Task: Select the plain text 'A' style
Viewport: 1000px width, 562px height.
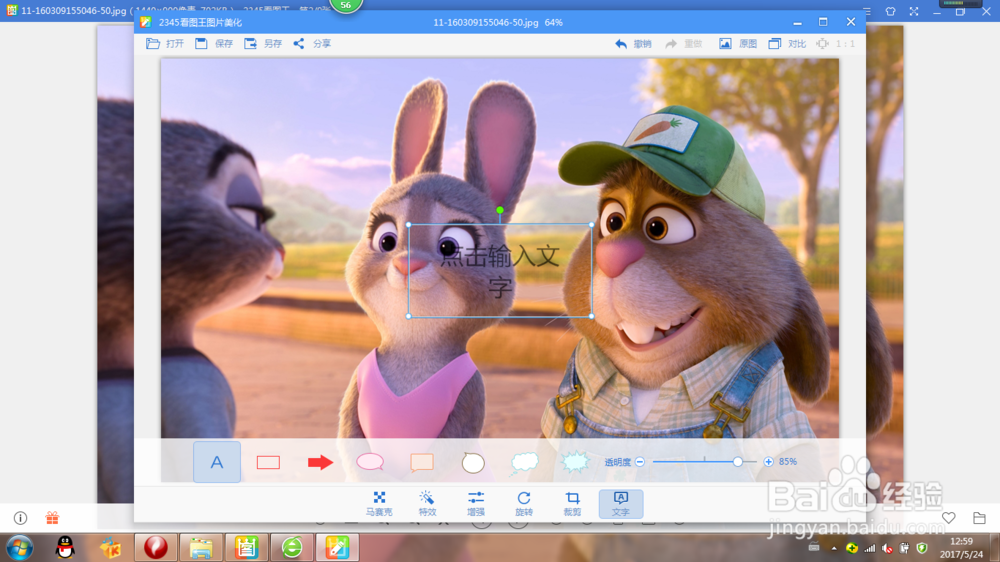Action: pos(217,462)
